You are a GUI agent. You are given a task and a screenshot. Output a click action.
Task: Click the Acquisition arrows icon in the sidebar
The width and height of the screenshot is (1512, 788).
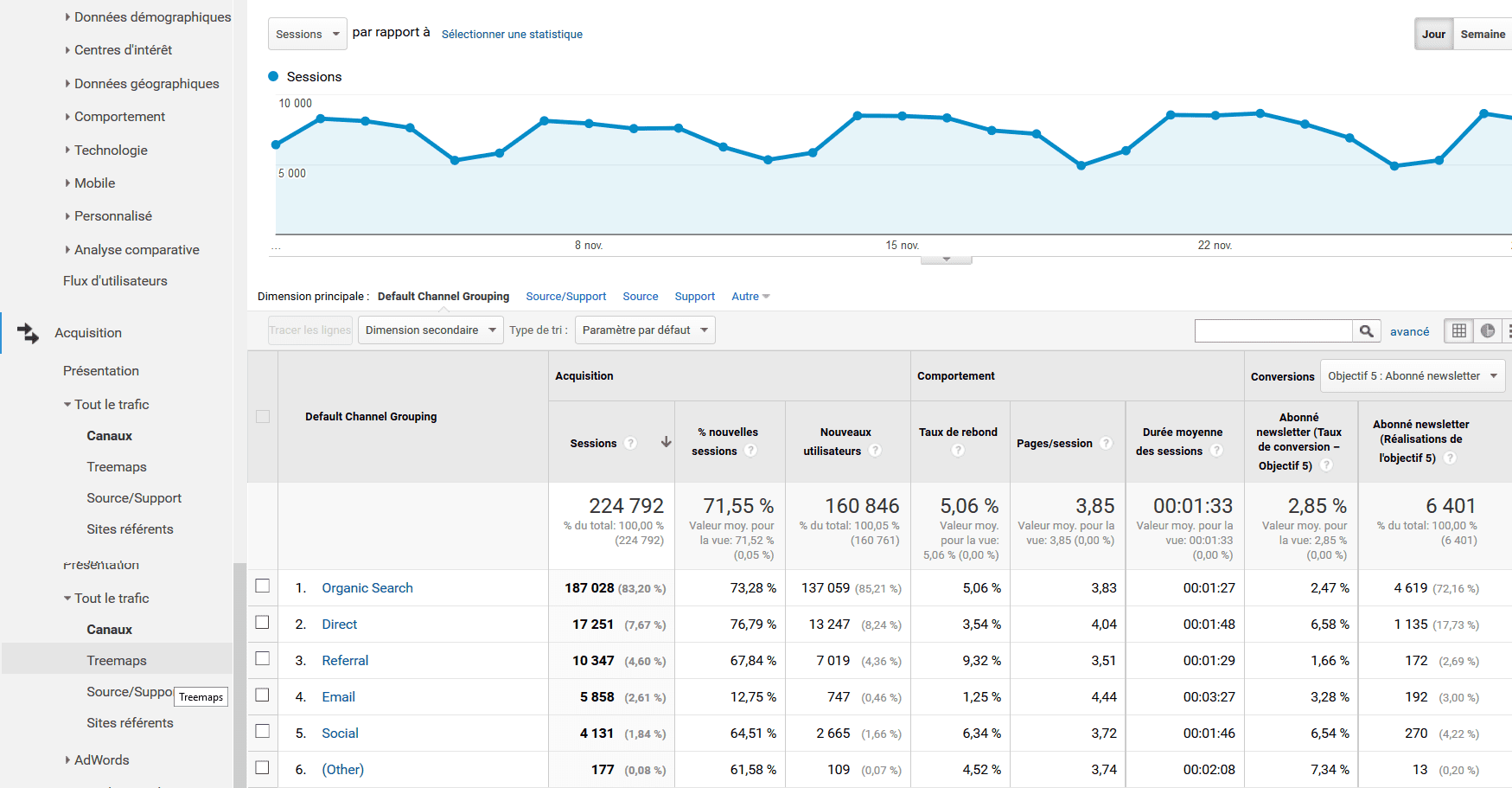[x=29, y=332]
